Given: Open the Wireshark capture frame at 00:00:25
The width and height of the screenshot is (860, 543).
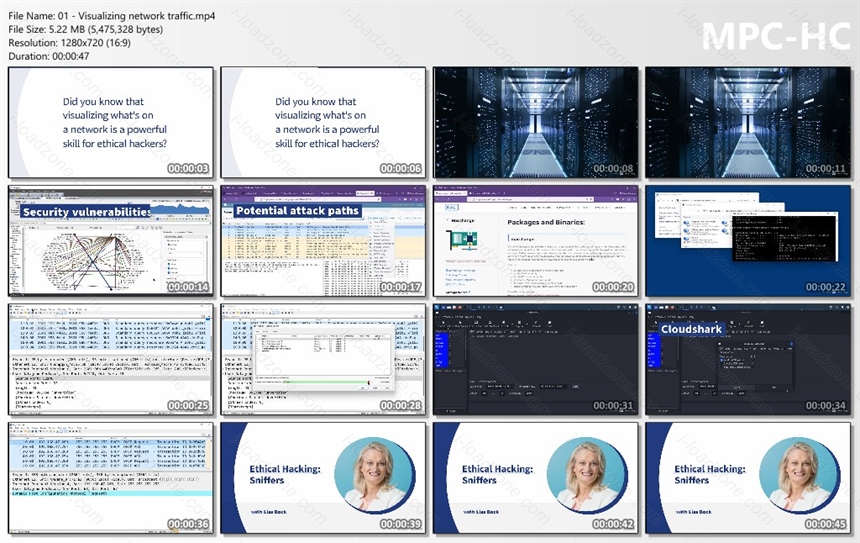Looking at the screenshot, I should coord(111,360).
